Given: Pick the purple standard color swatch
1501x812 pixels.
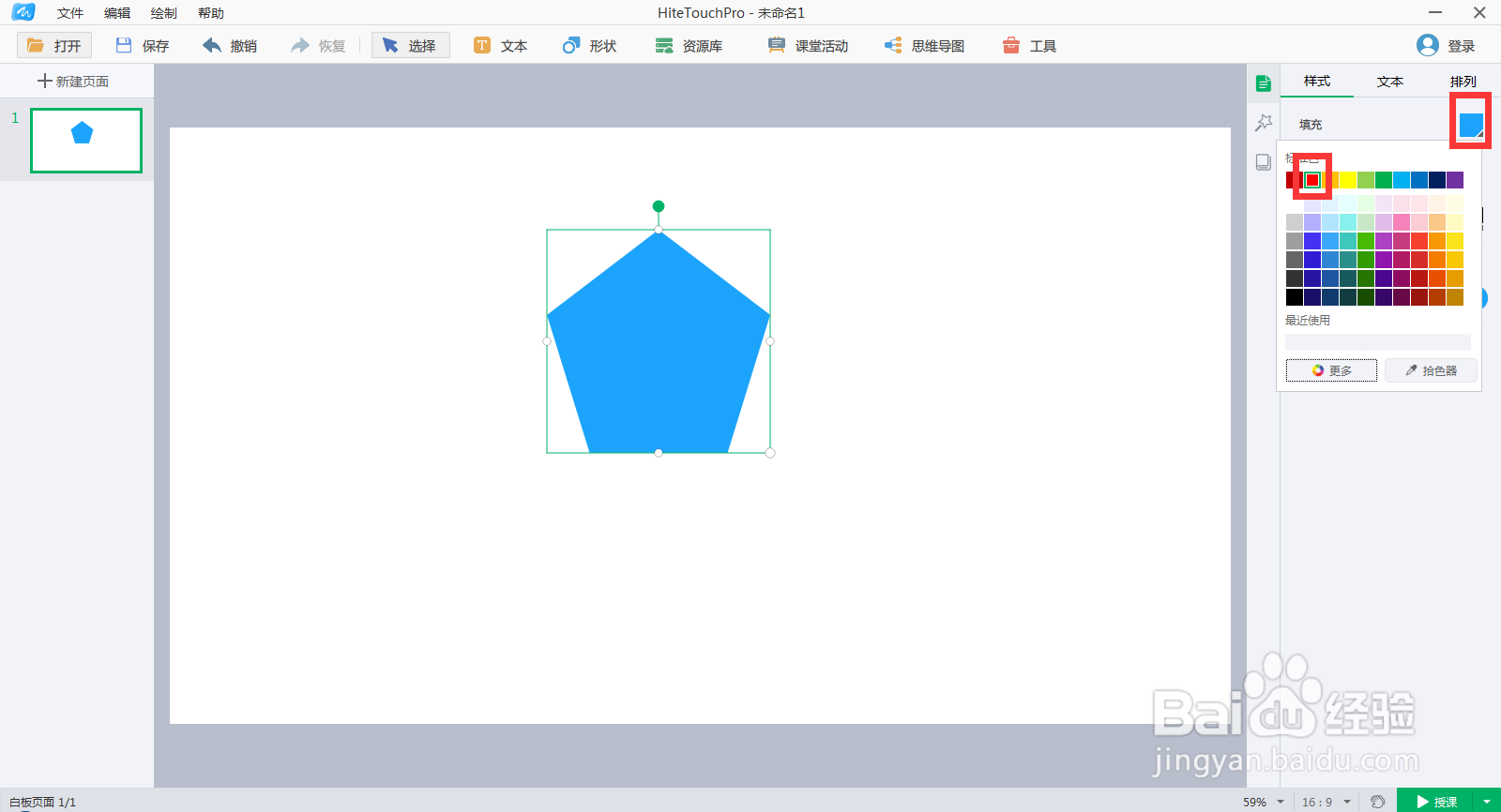Looking at the screenshot, I should tap(1455, 180).
